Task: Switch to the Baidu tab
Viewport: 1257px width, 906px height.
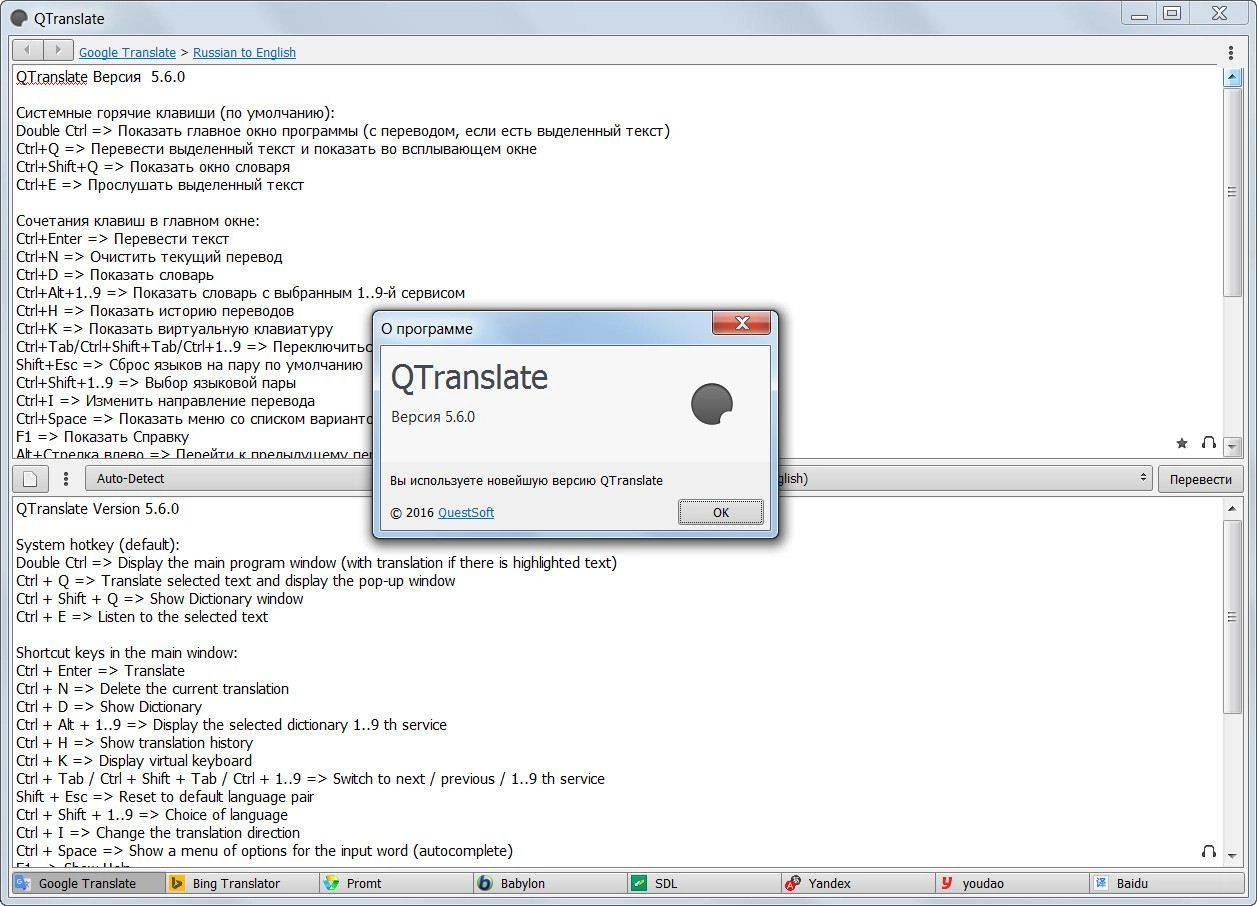Action: coord(1165,883)
